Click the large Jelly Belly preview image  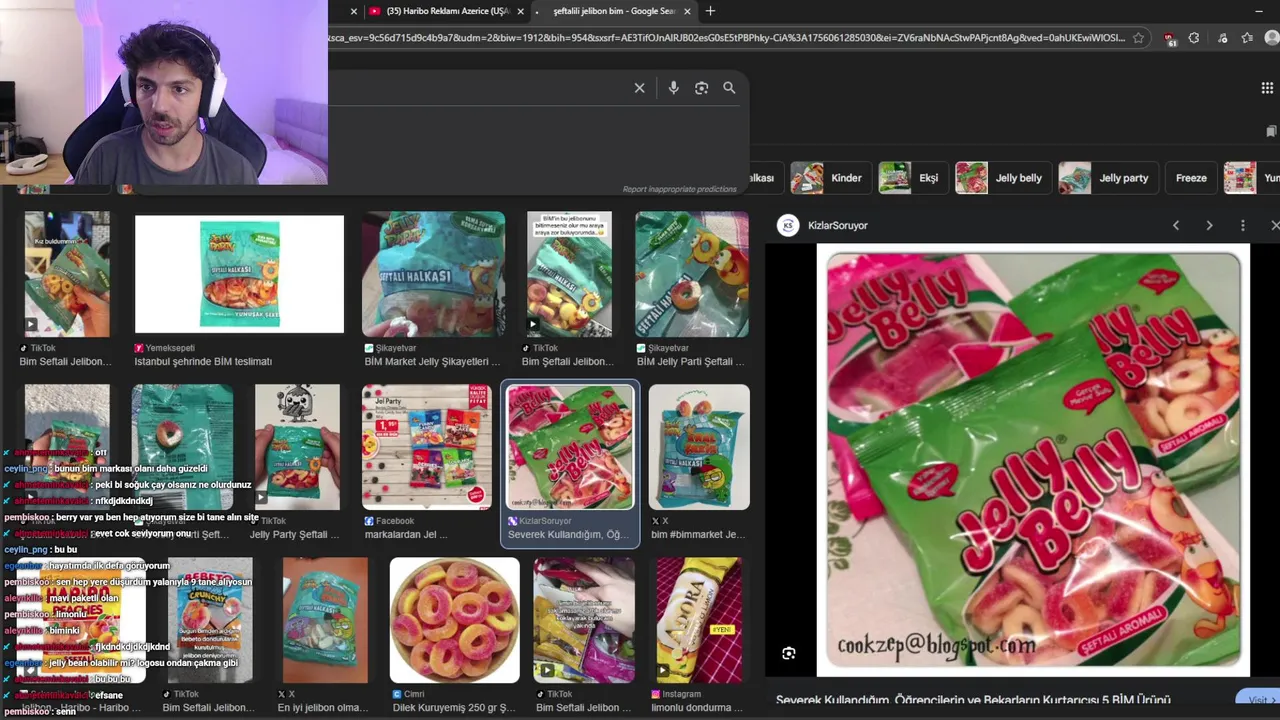(x=1033, y=461)
